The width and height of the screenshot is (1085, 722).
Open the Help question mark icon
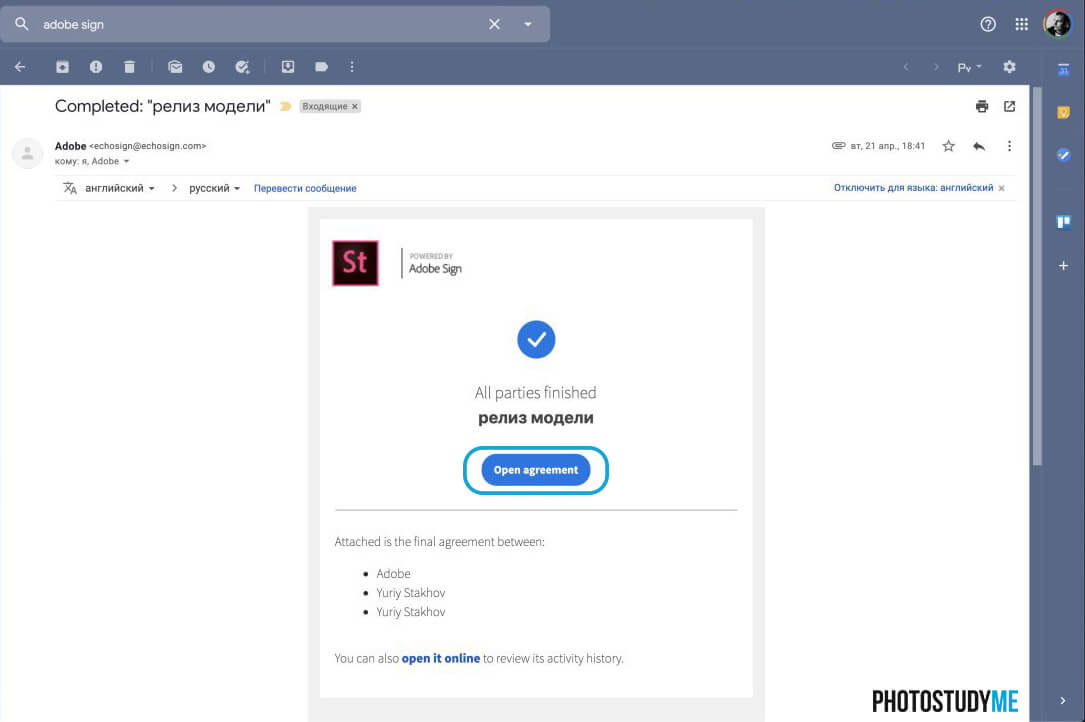pyautogui.click(x=988, y=24)
